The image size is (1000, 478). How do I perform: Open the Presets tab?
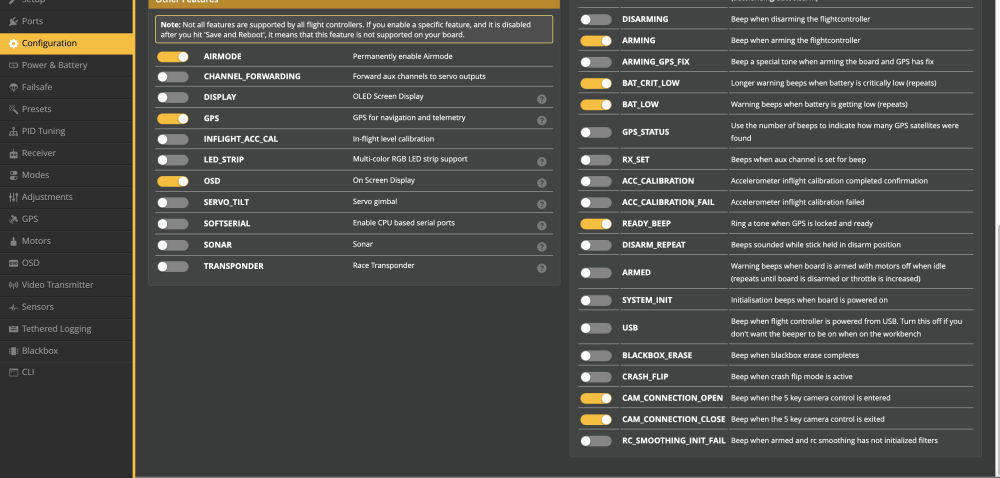(37, 109)
